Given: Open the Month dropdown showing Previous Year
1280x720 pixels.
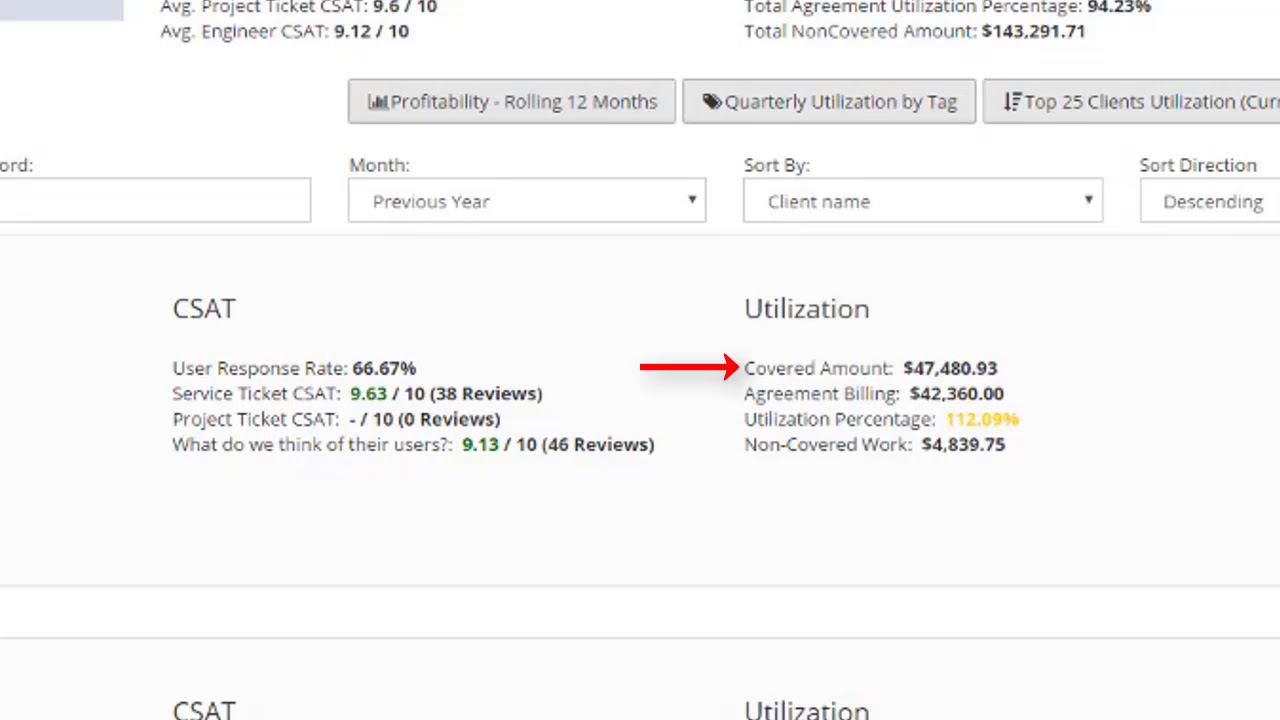Looking at the screenshot, I should point(527,201).
